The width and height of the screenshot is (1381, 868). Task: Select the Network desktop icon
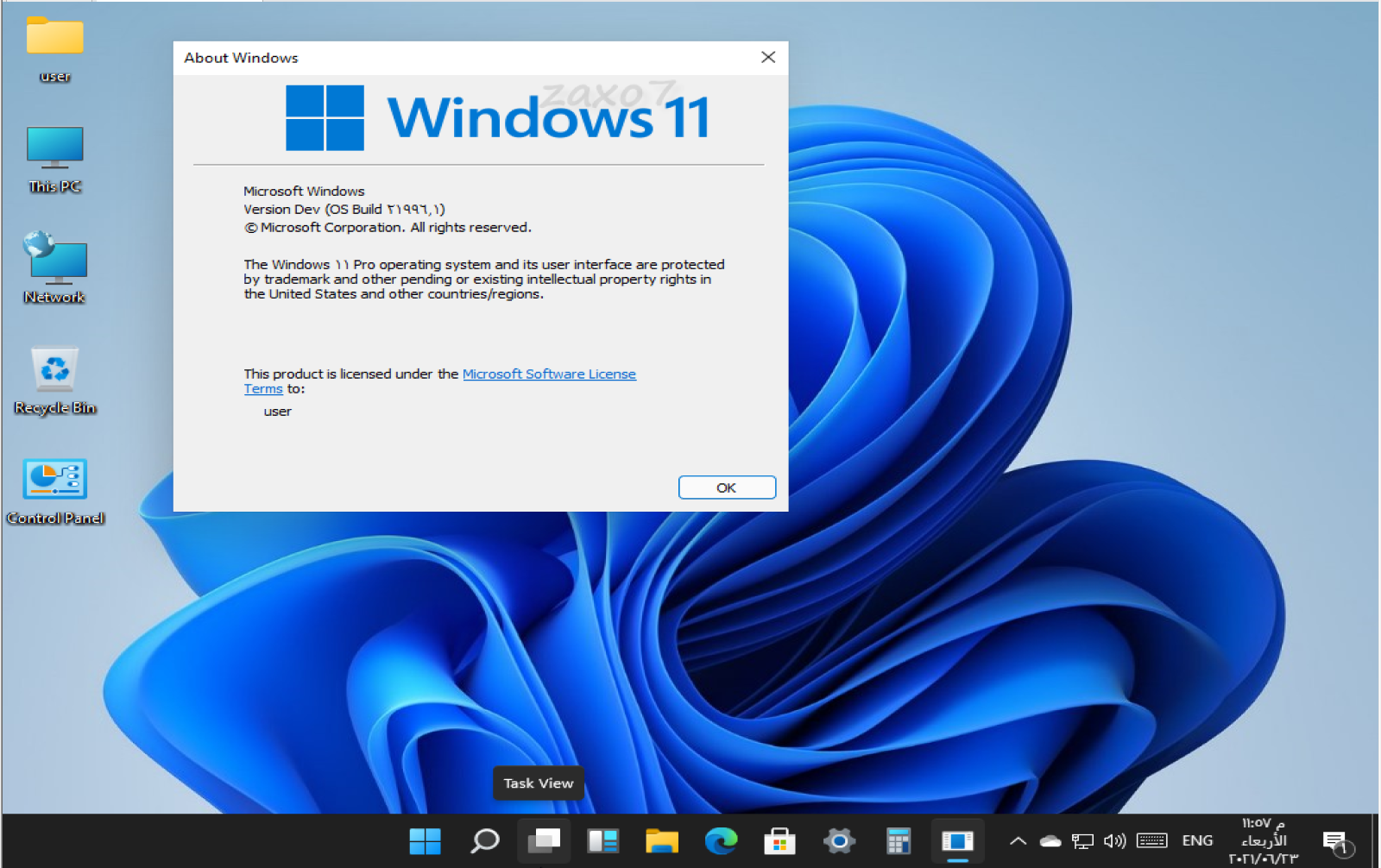pyautogui.click(x=54, y=268)
